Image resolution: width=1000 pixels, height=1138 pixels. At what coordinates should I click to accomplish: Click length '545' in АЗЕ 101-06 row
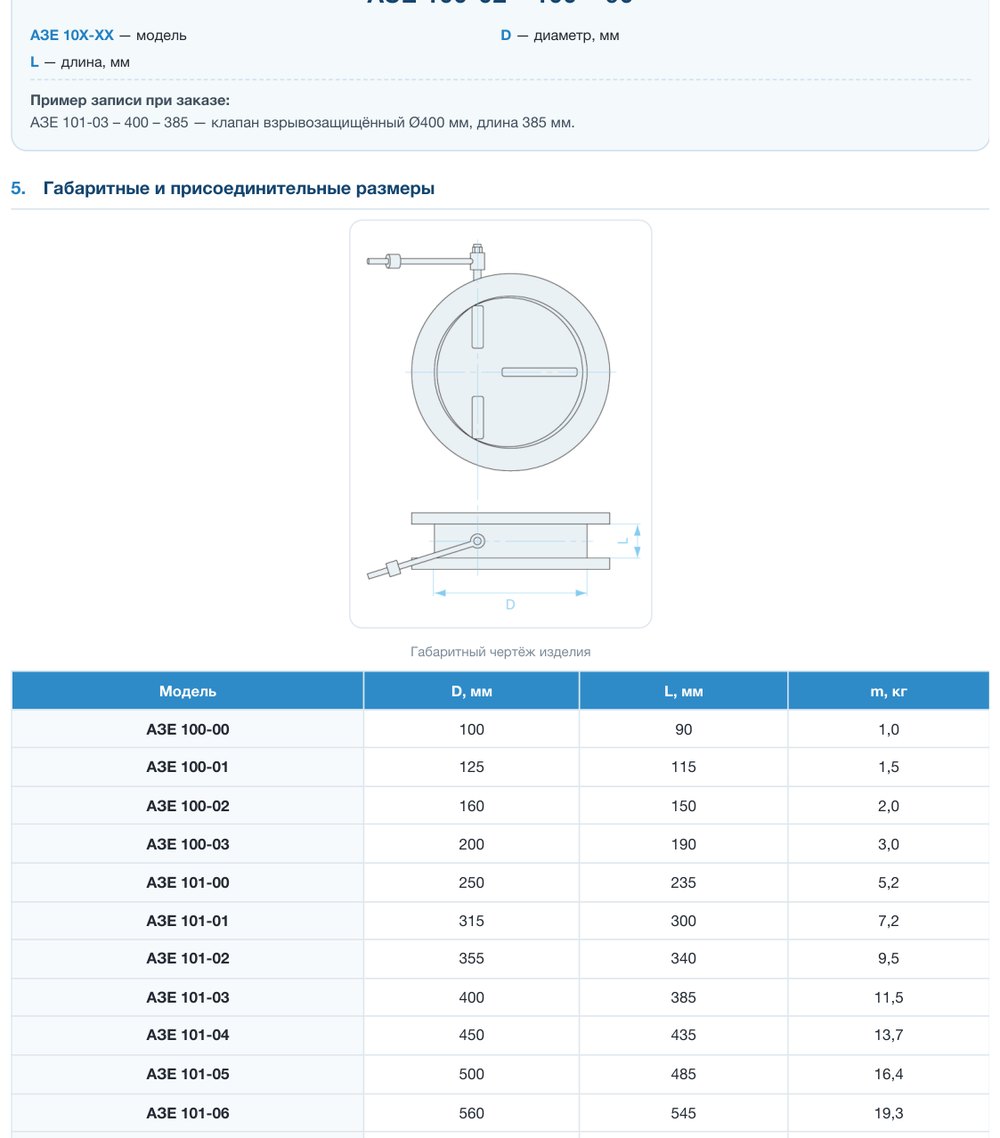pos(684,1113)
